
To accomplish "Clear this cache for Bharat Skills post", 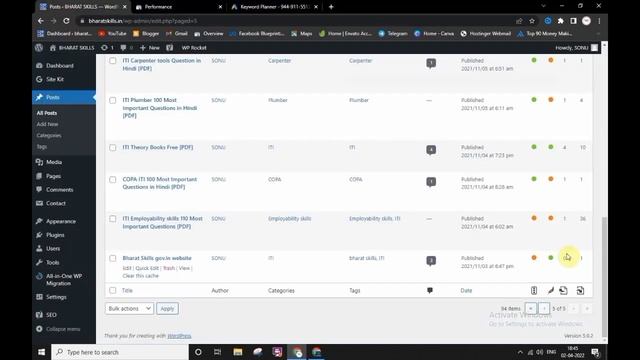I will (x=140, y=276).
